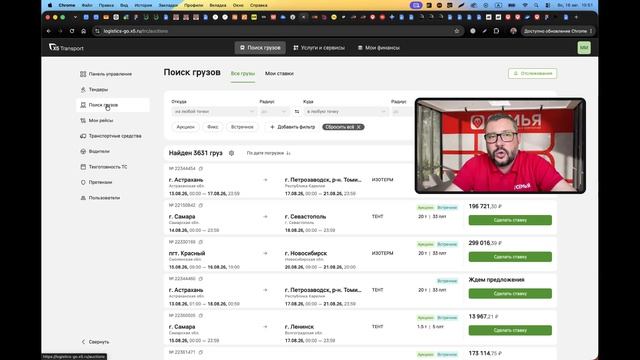Open the Закладки menu in the menu bar
This screenshot has width=640, height=360.
(x=168, y=5)
